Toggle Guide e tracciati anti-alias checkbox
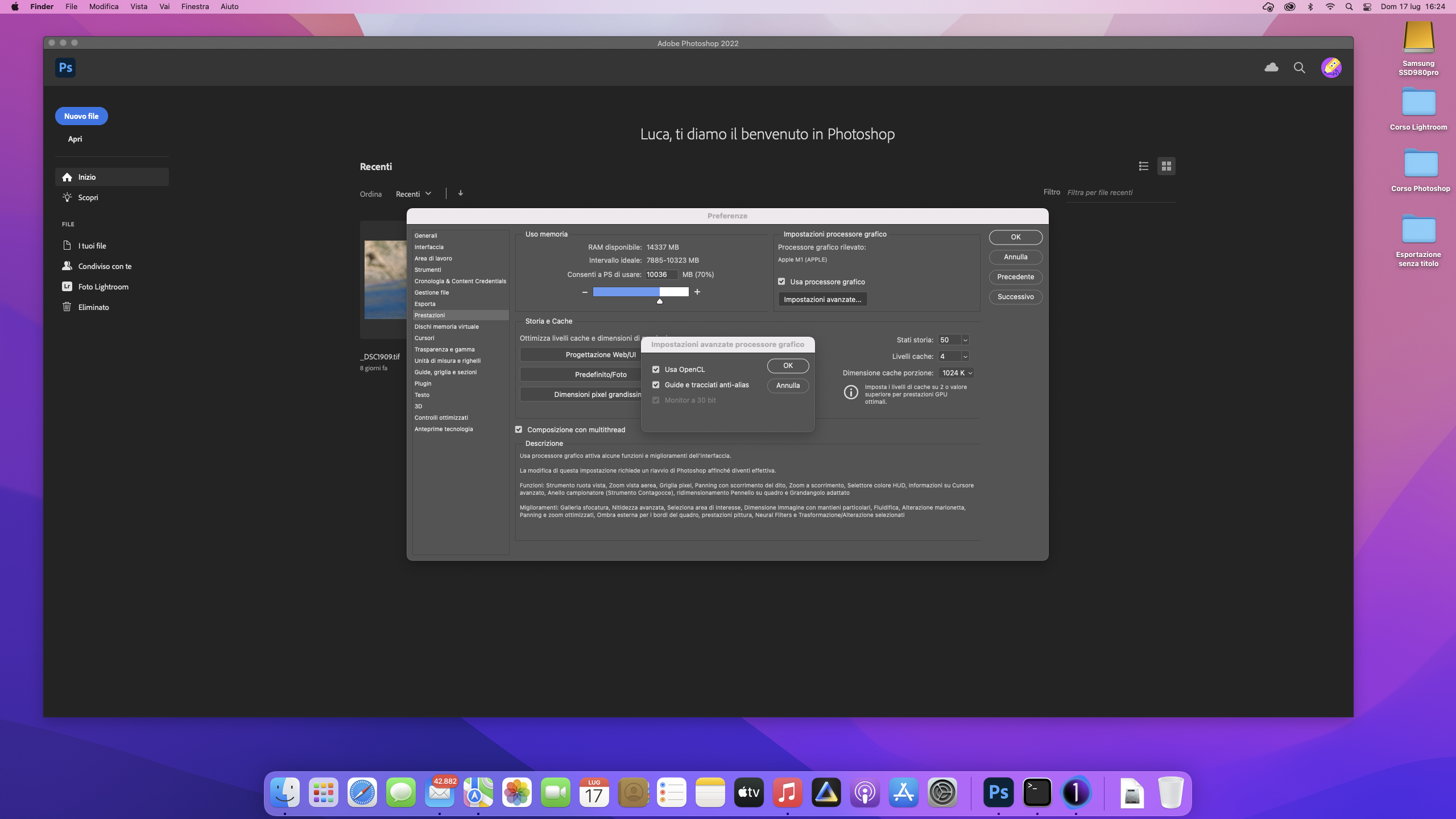The image size is (1456, 819). click(x=656, y=385)
